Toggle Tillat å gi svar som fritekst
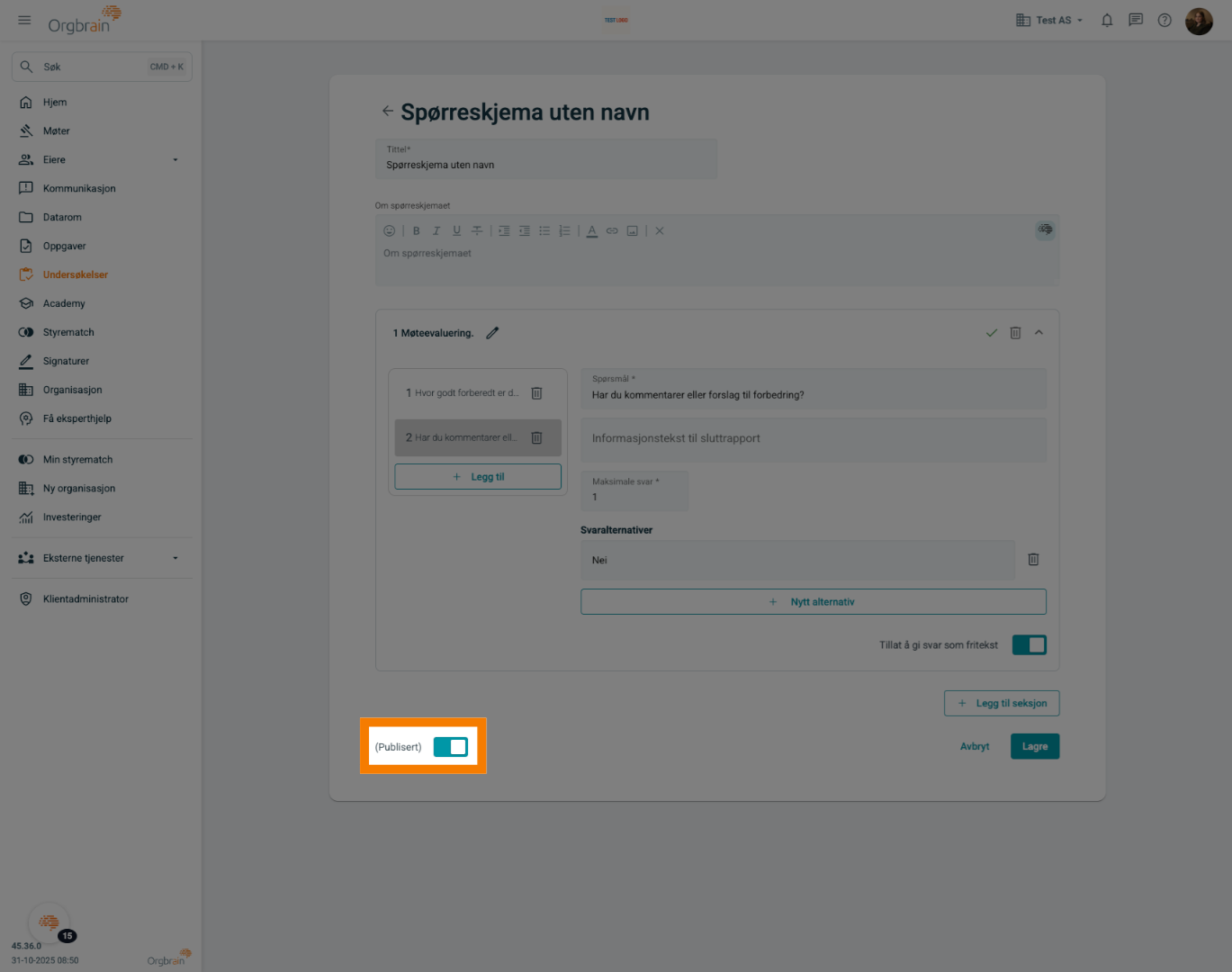Viewport: 1232px width, 972px height. pyautogui.click(x=1030, y=645)
